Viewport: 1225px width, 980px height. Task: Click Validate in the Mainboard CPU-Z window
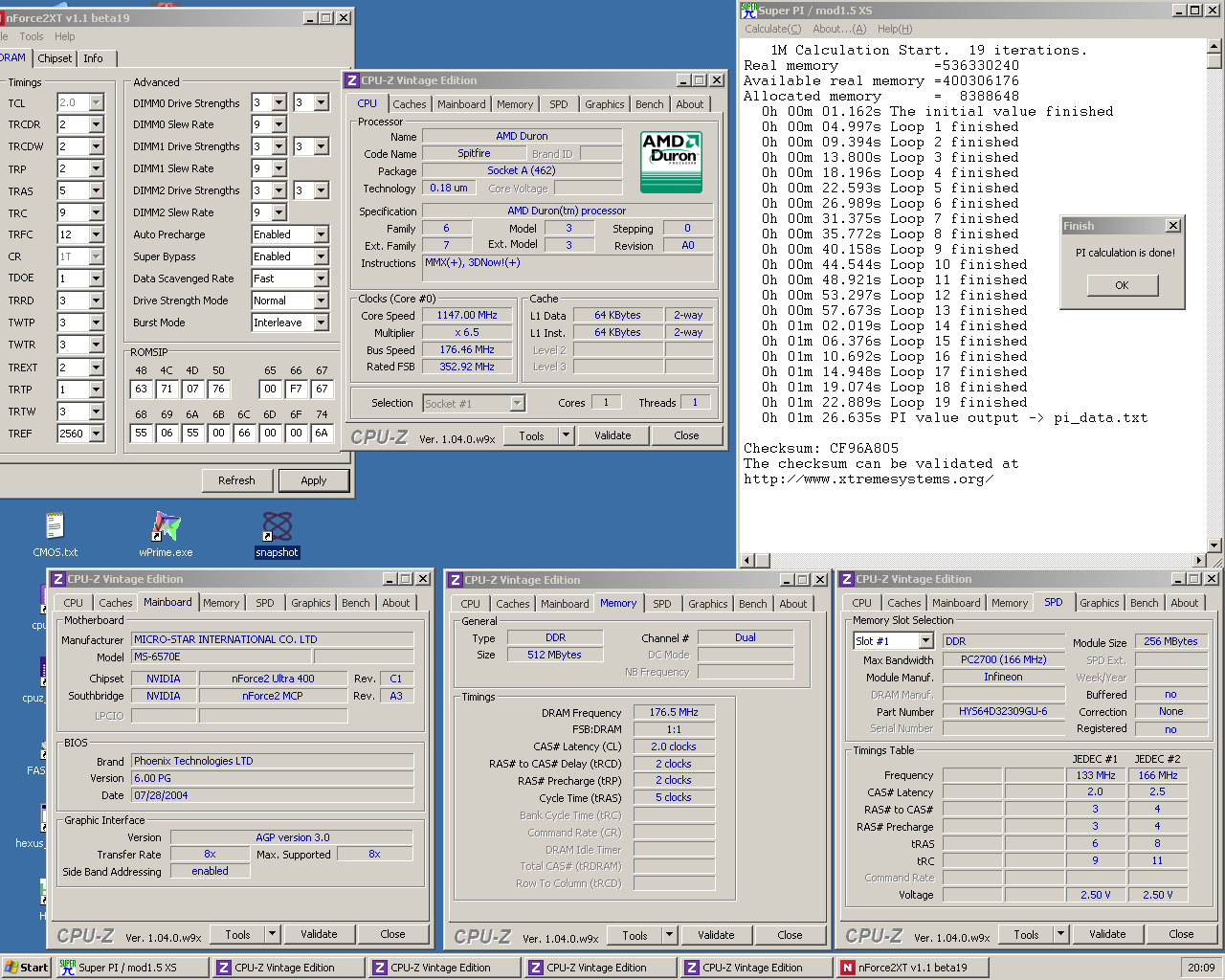pyautogui.click(x=319, y=934)
